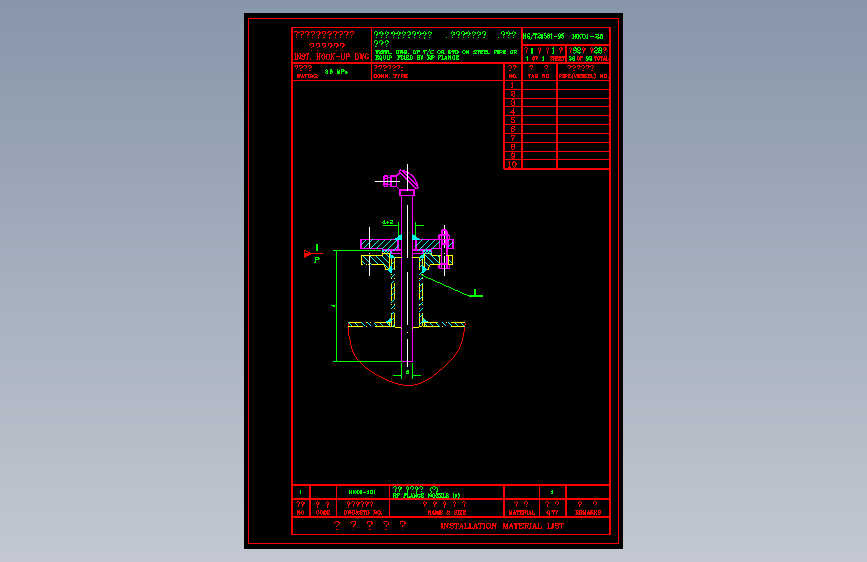Click the 'QTY' column header
Screen dimensions: 867x562
552,513
